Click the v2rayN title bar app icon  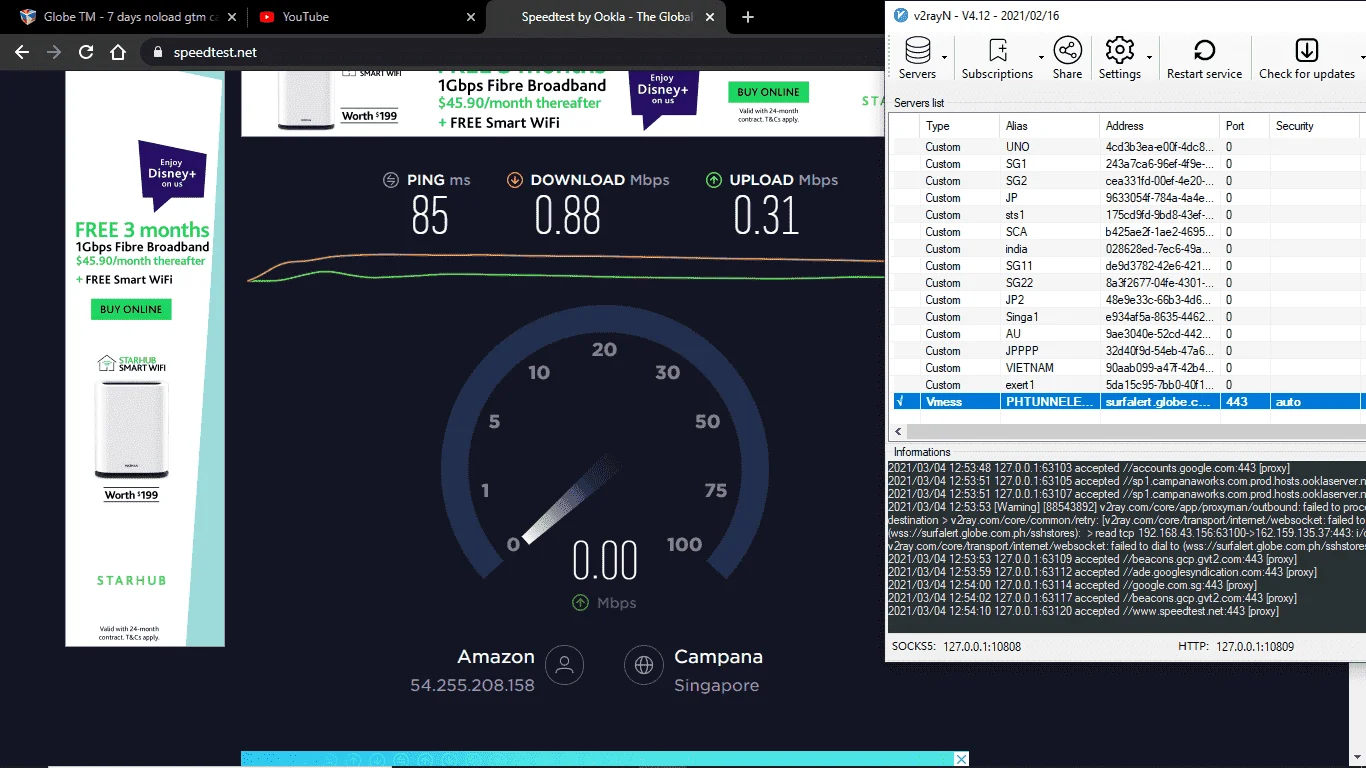click(x=901, y=15)
